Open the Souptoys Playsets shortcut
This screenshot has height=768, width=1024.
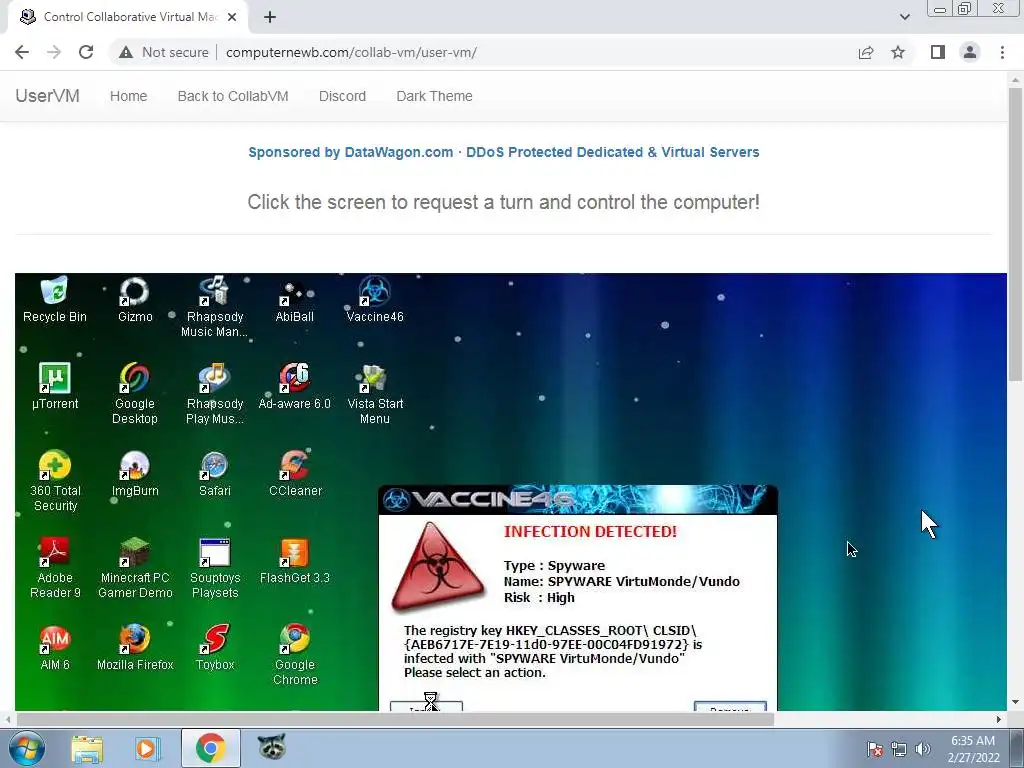pos(214,568)
